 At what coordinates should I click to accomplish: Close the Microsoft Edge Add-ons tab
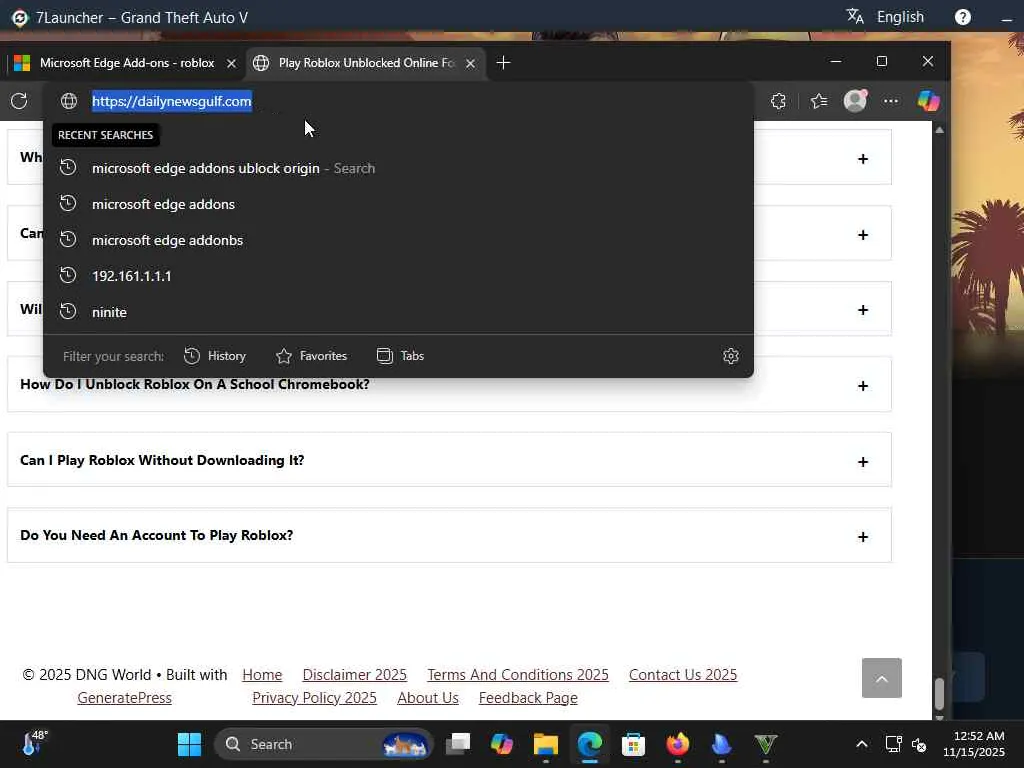(x=231, y=63)
